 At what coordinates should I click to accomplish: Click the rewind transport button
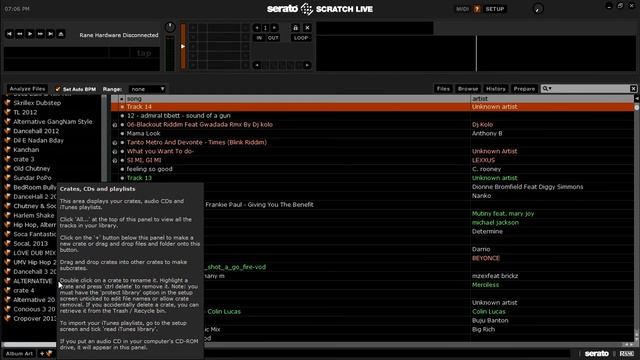20,34
